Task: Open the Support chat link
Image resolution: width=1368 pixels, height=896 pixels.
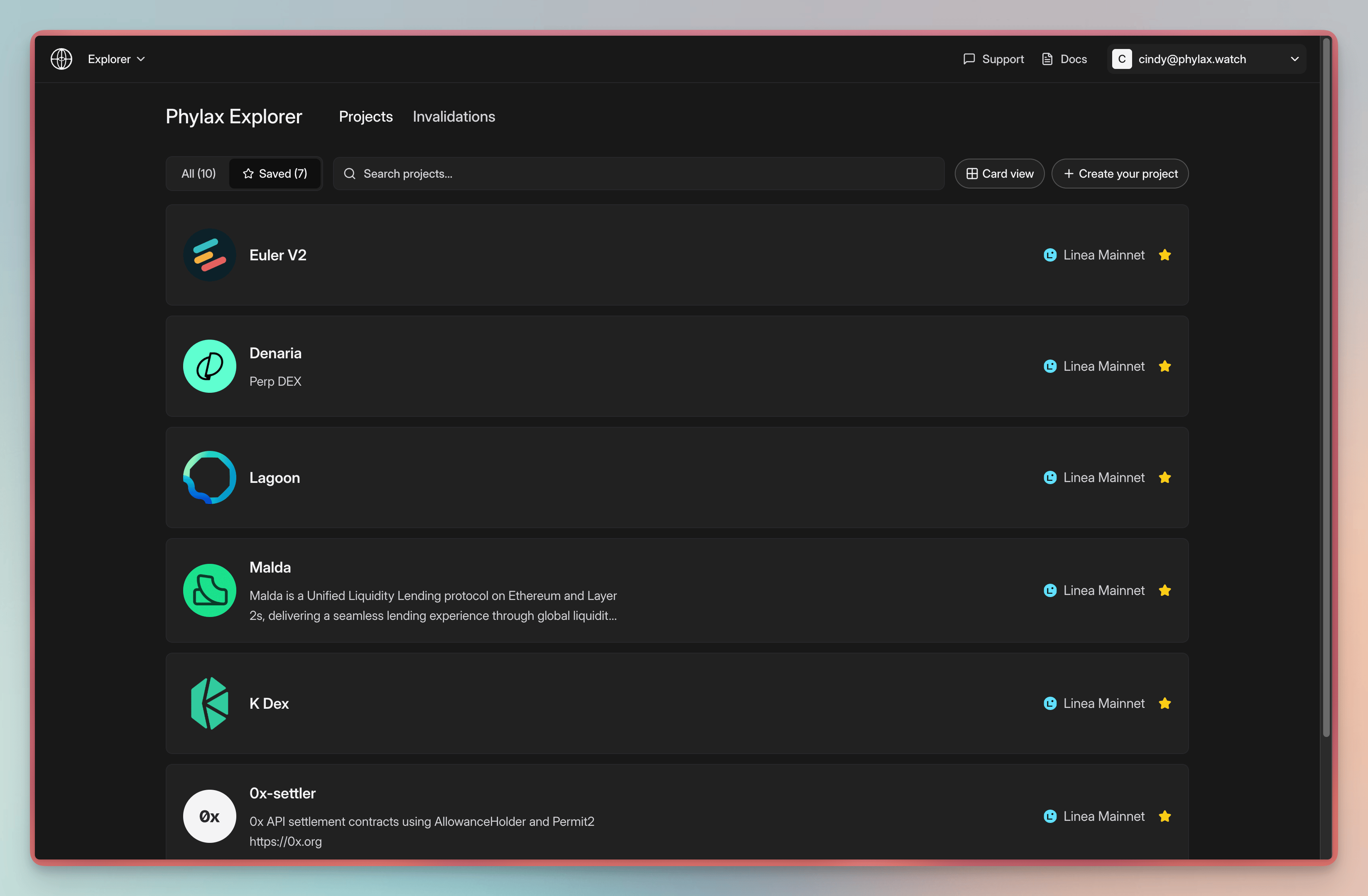Action: (x=993, y=59)
